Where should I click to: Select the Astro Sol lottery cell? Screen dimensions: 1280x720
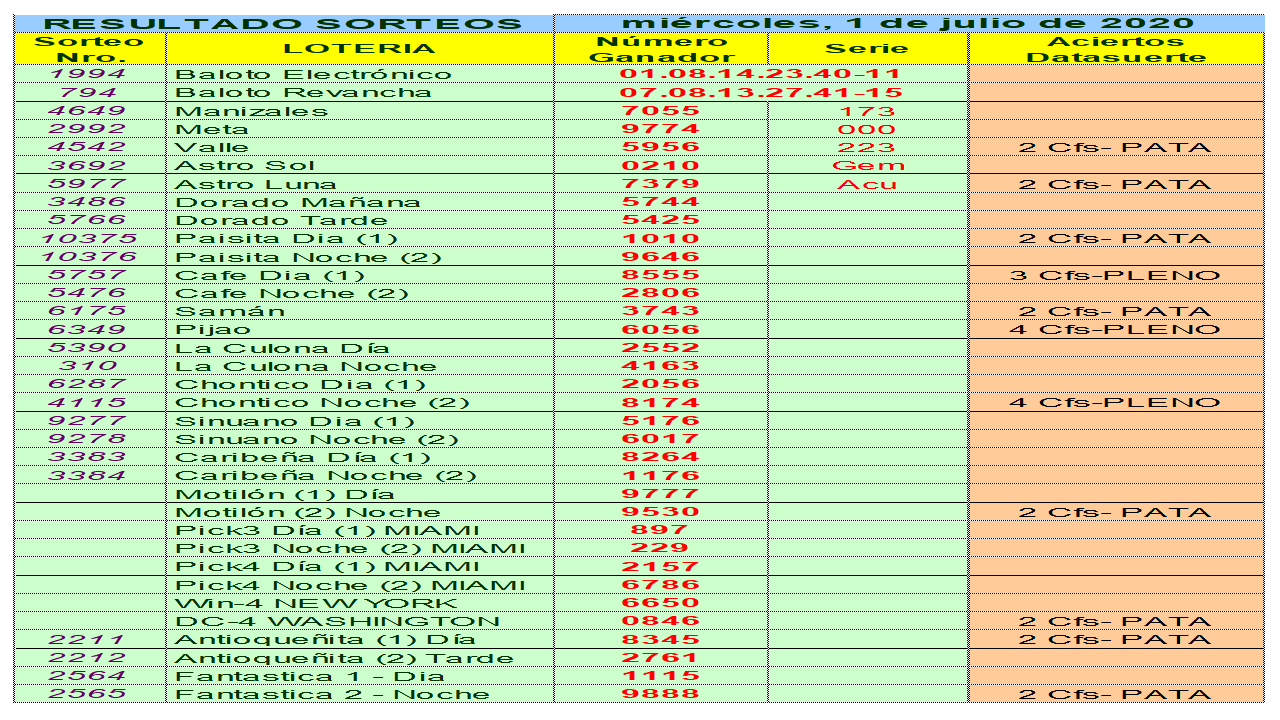click(x=360, y=166)
